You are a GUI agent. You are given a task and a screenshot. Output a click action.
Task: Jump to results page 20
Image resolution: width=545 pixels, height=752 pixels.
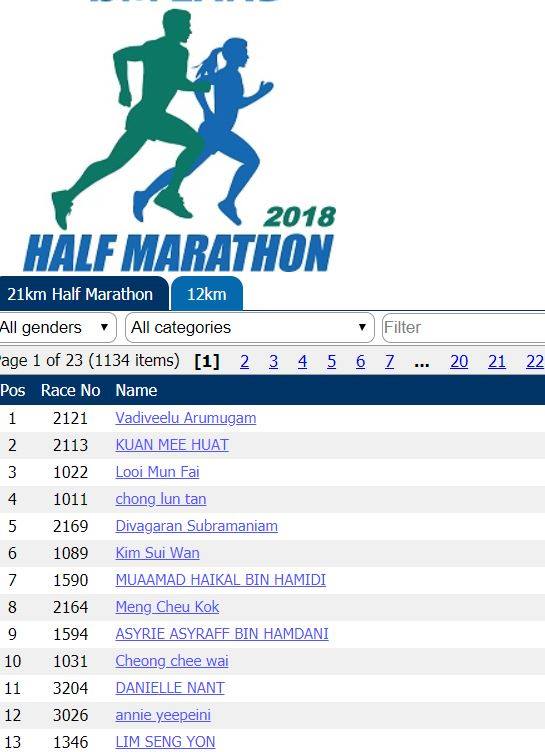(x=459, y=361)
